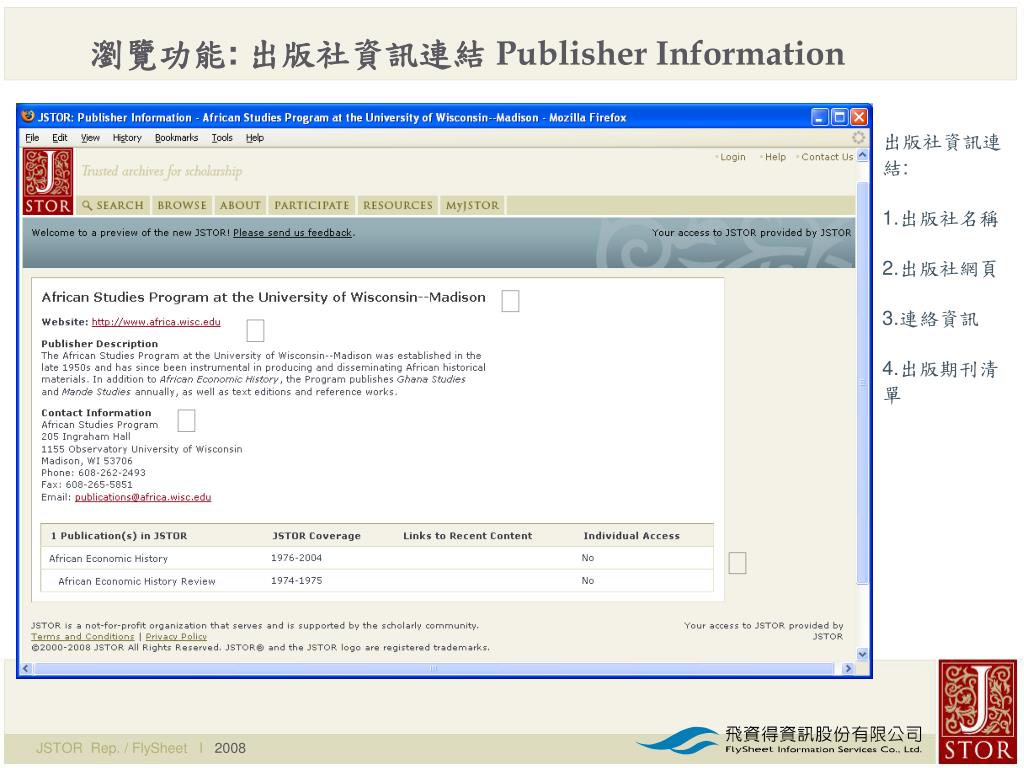Click the horizontal scrollbar right arrow
This screenshot has width=1024, height=768.
click(848, 668)
